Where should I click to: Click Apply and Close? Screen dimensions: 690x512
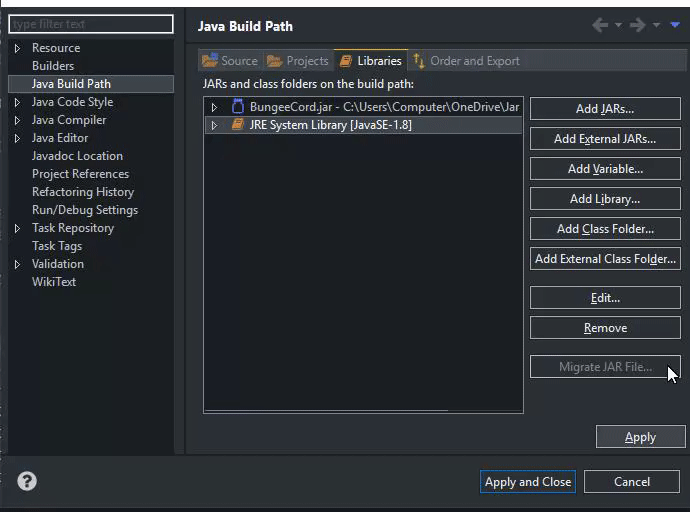[528, 482]
